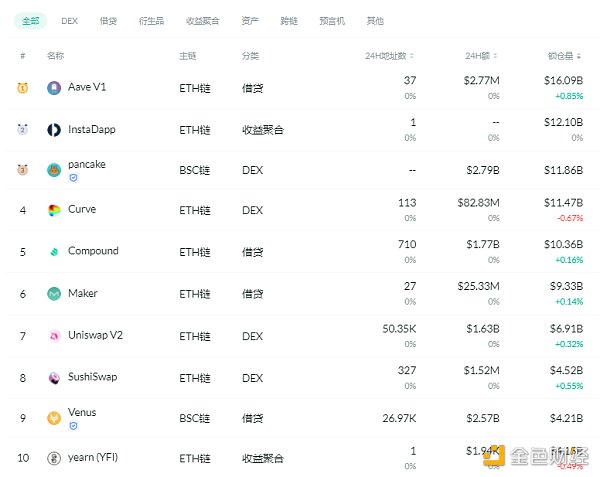Image resolution: width=600 pixels, height=477 pixels.
Task: Click pancake 24H volume $2.79B
Action: 483,170
